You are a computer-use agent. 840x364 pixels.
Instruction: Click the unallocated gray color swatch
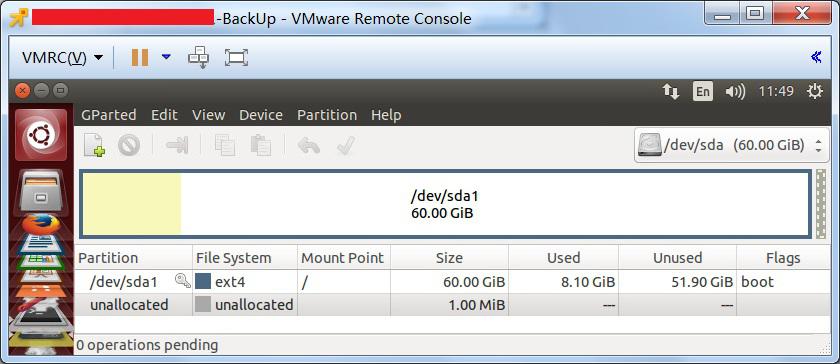[203, 304]
